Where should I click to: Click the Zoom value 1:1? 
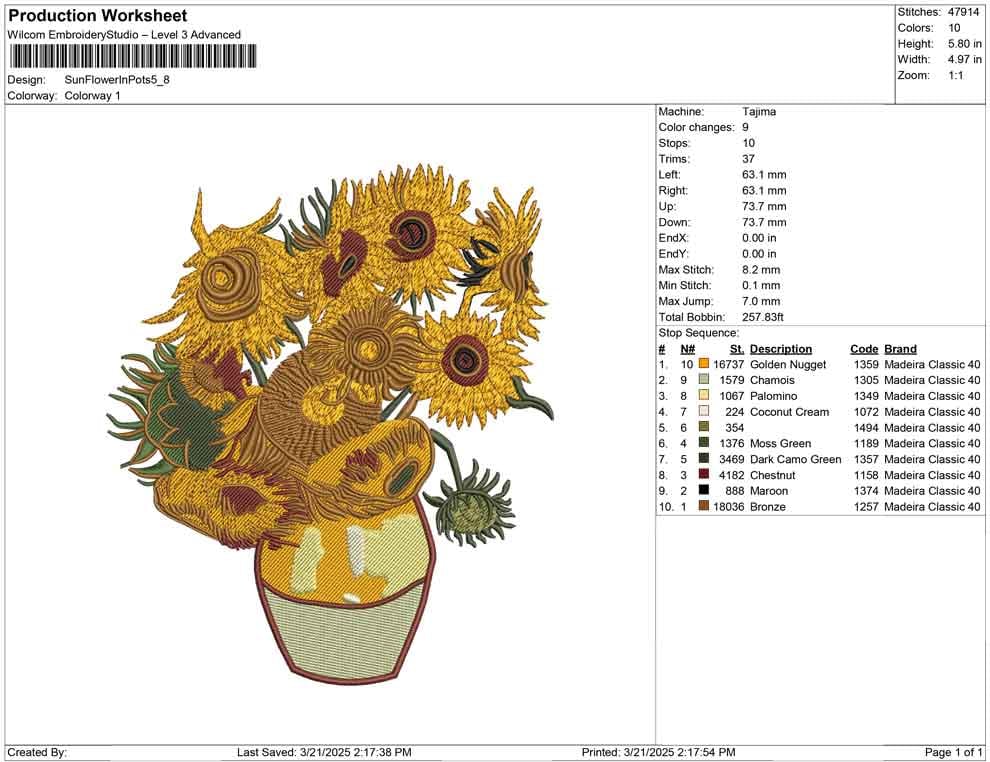click(955, 75)
